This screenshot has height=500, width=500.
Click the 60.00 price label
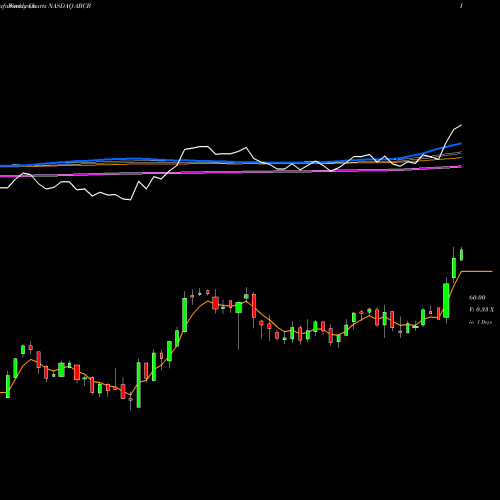477,297
